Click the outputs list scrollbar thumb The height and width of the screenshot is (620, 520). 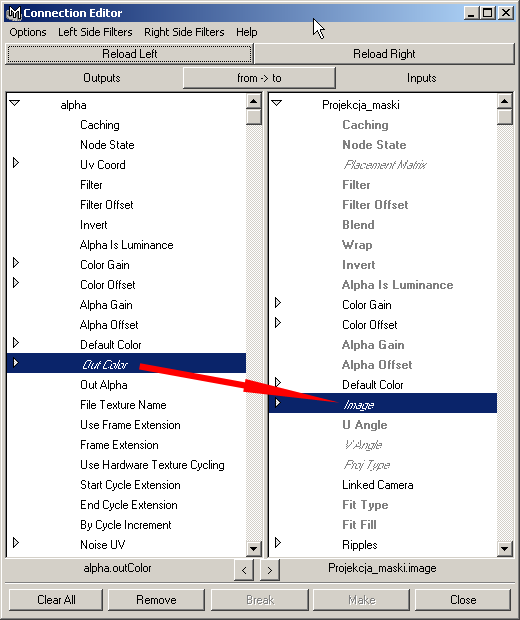click(x=253, y=117)
